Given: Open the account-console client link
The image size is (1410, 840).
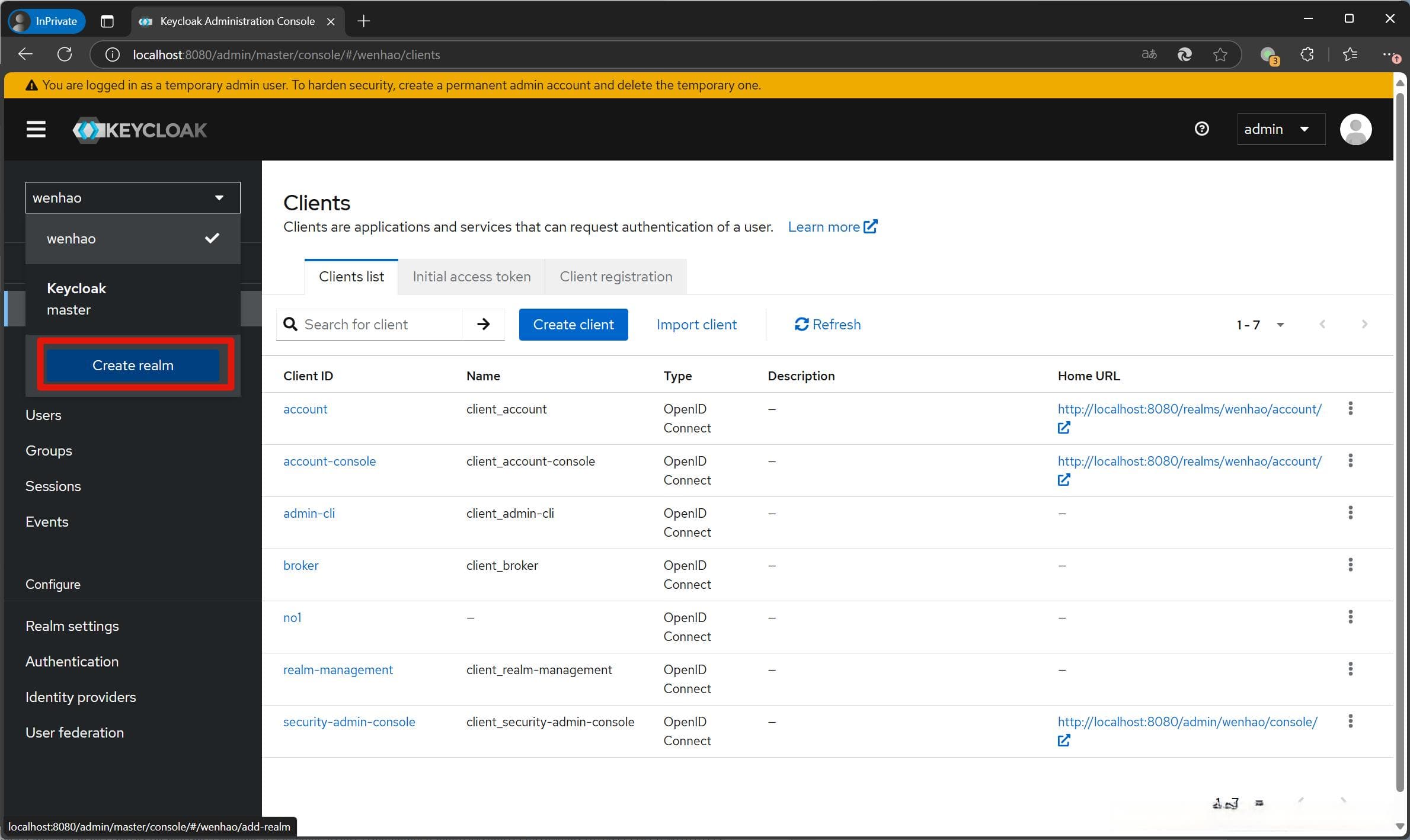Looking at the screenshot, I should click(x=330, y=461).
